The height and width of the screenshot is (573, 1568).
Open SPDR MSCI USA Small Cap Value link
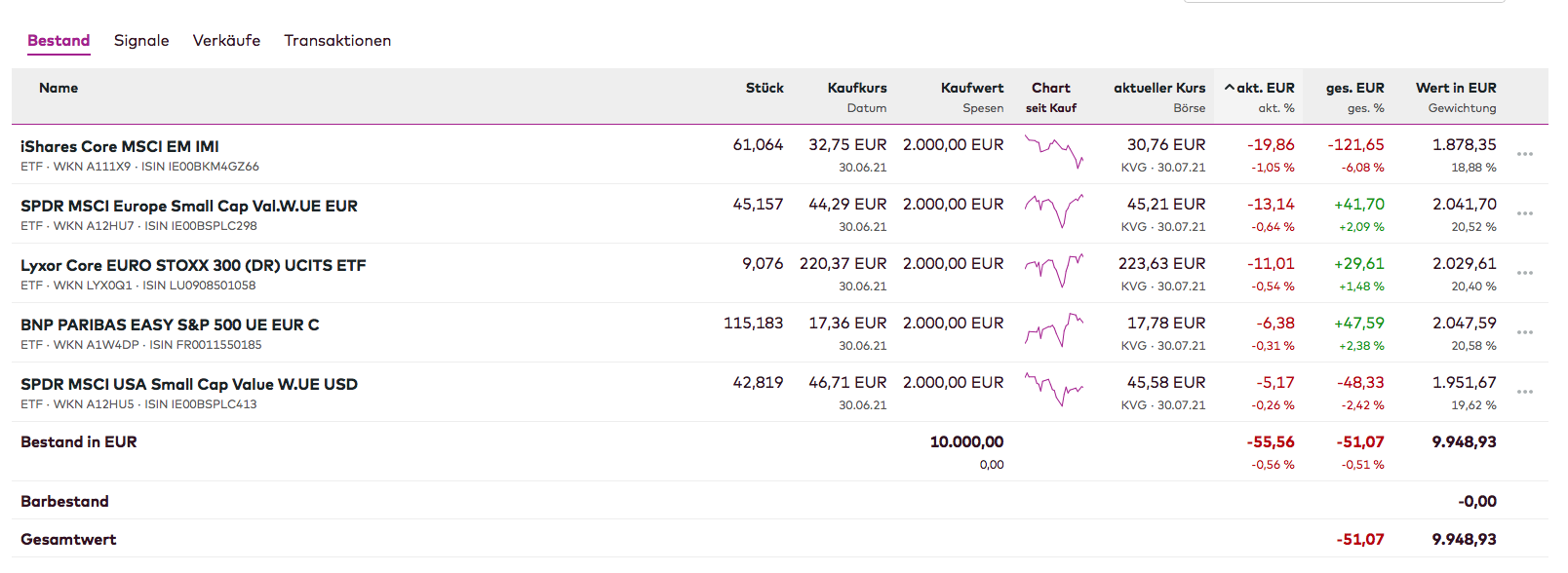(x=189, y=384)
